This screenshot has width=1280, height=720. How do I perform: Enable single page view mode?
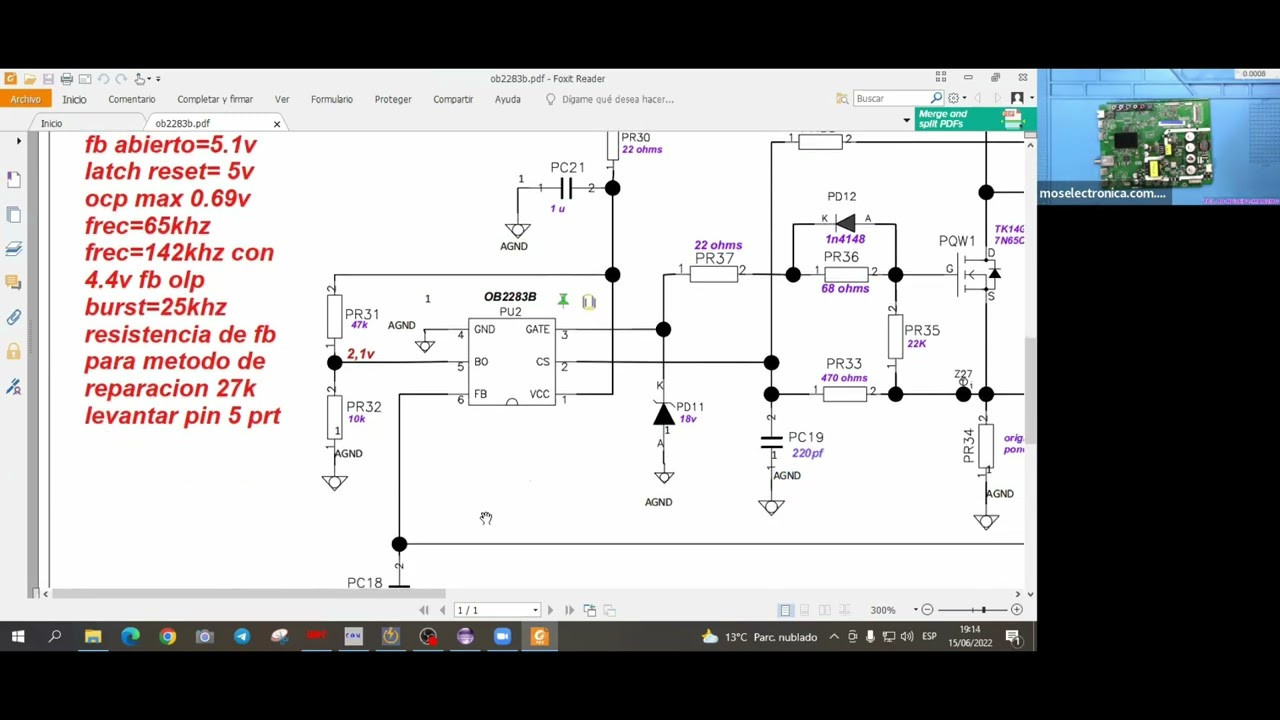[786, 610]
